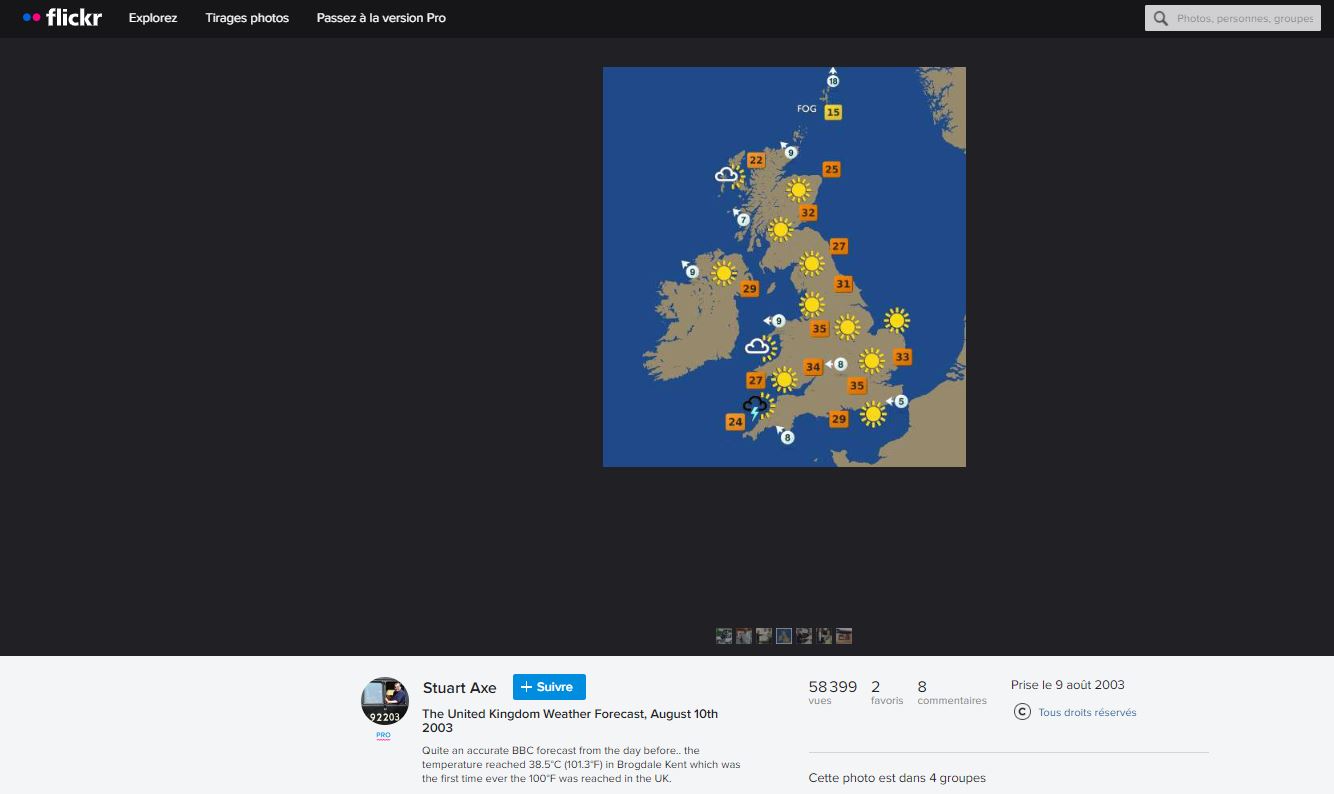The image size is (1334, 794).
Task: Click Passez à la version Pro
Action: click(x=381, y=18)
